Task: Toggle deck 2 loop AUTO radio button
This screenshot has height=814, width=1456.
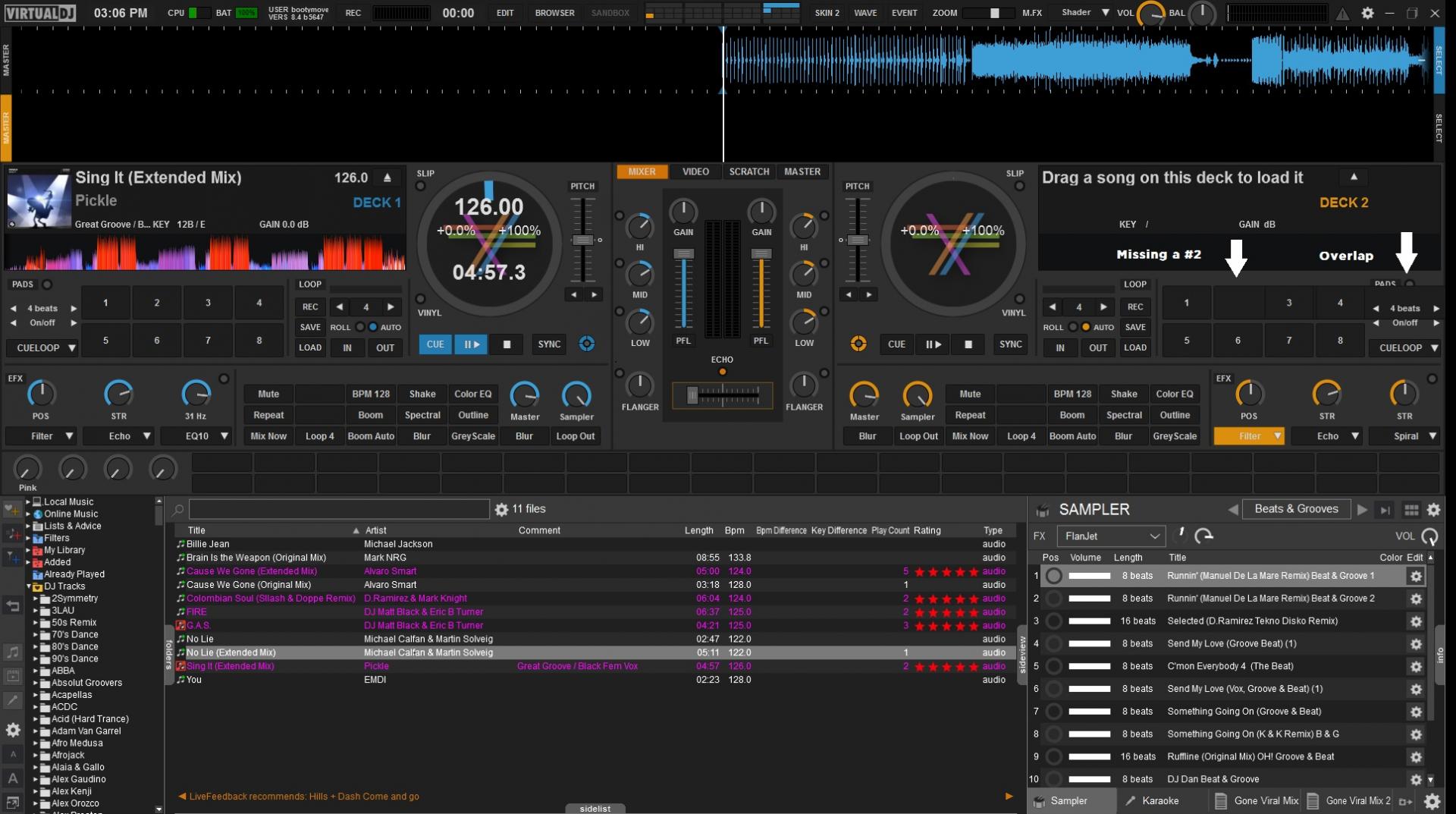Action: point(1086,327)
